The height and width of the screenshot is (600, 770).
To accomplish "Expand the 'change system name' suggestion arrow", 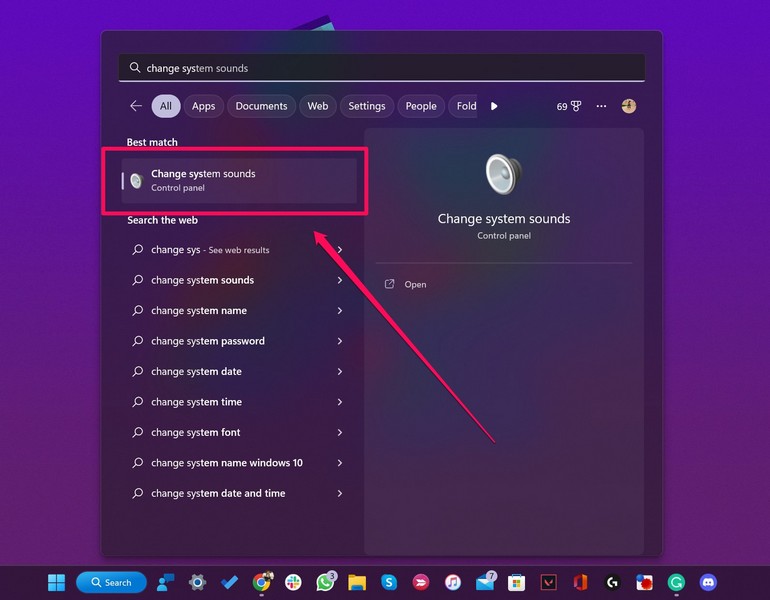I will [x=340, y=311].
